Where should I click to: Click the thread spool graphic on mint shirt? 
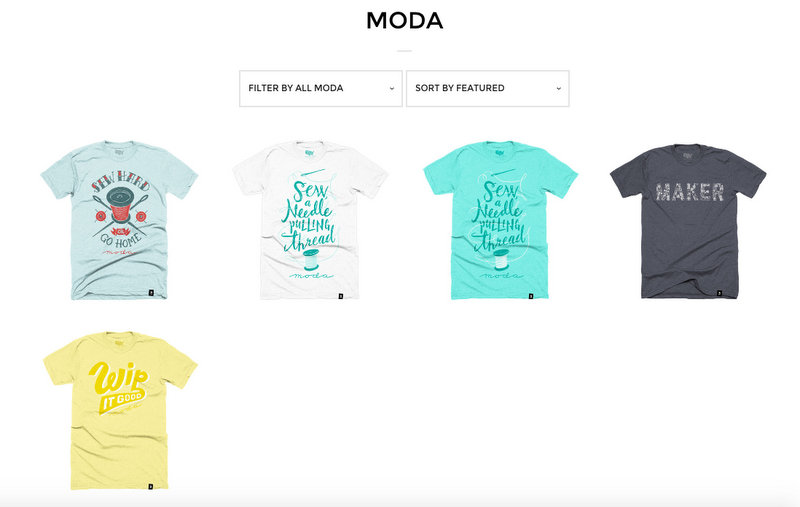(x=501, y=260)
